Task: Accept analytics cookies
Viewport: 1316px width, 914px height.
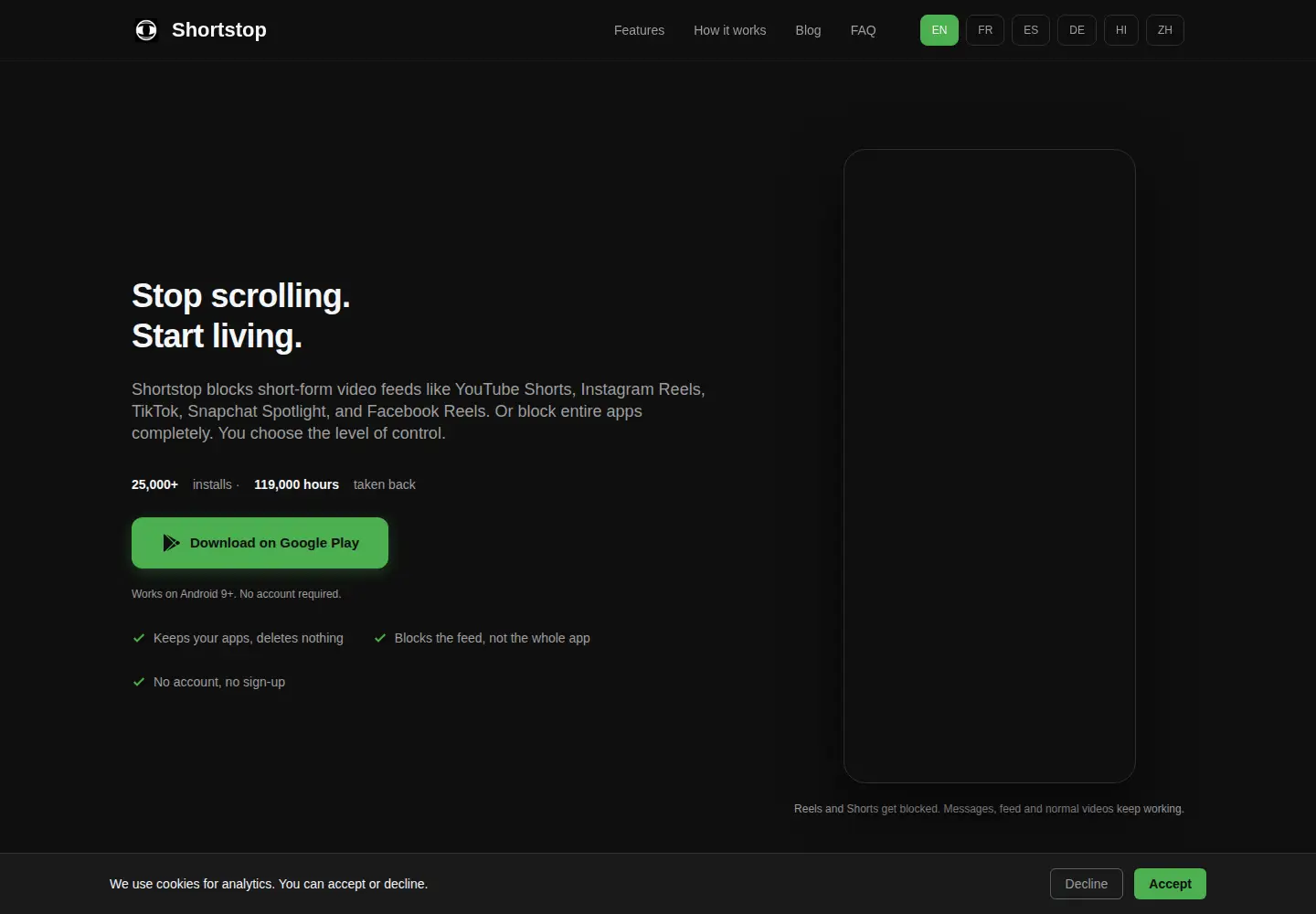Action: tap(1170, 884)
